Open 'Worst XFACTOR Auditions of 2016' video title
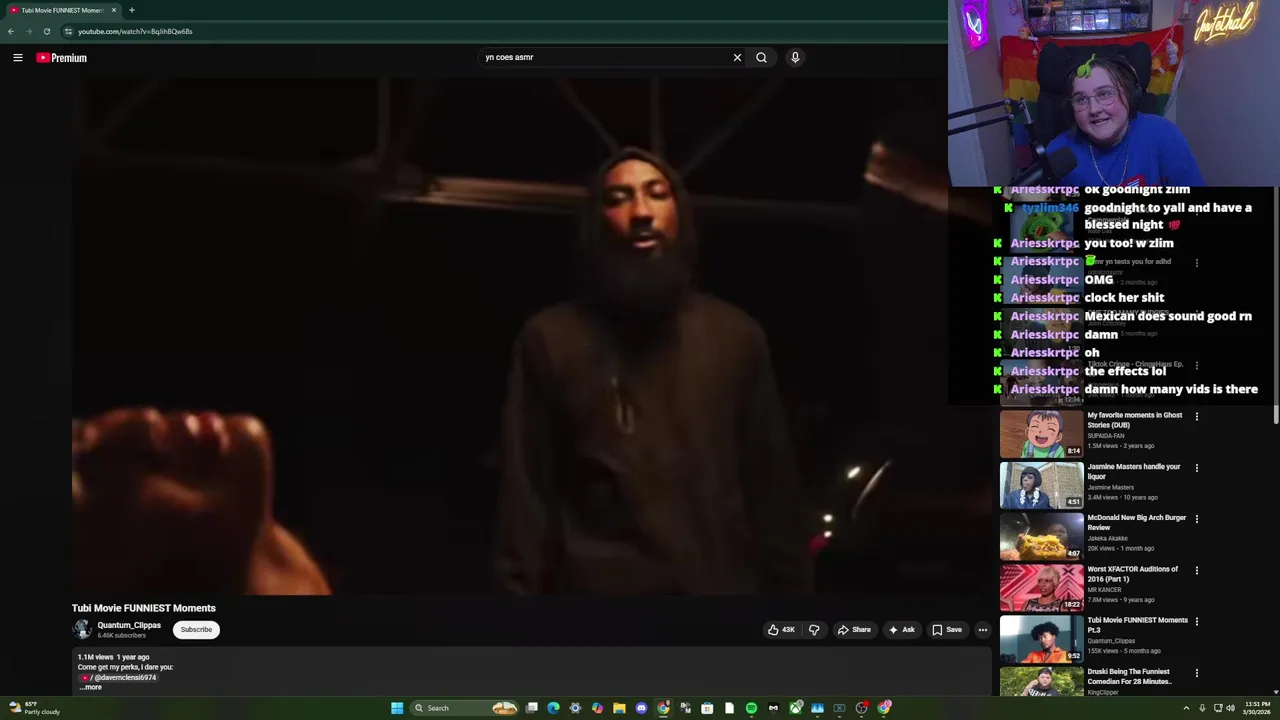1280x720 pixels. [1133, 574]
